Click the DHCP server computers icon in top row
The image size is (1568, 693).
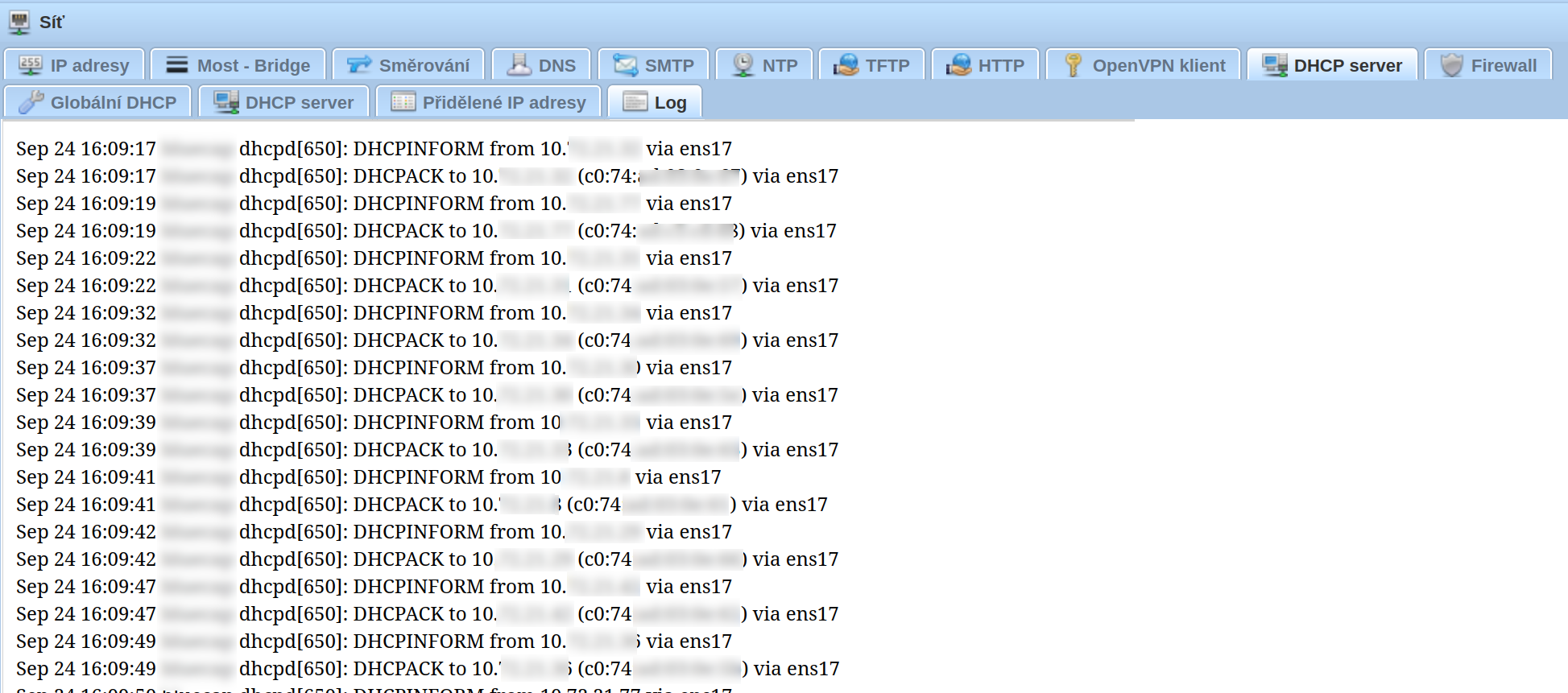(x=1275, y=65)
